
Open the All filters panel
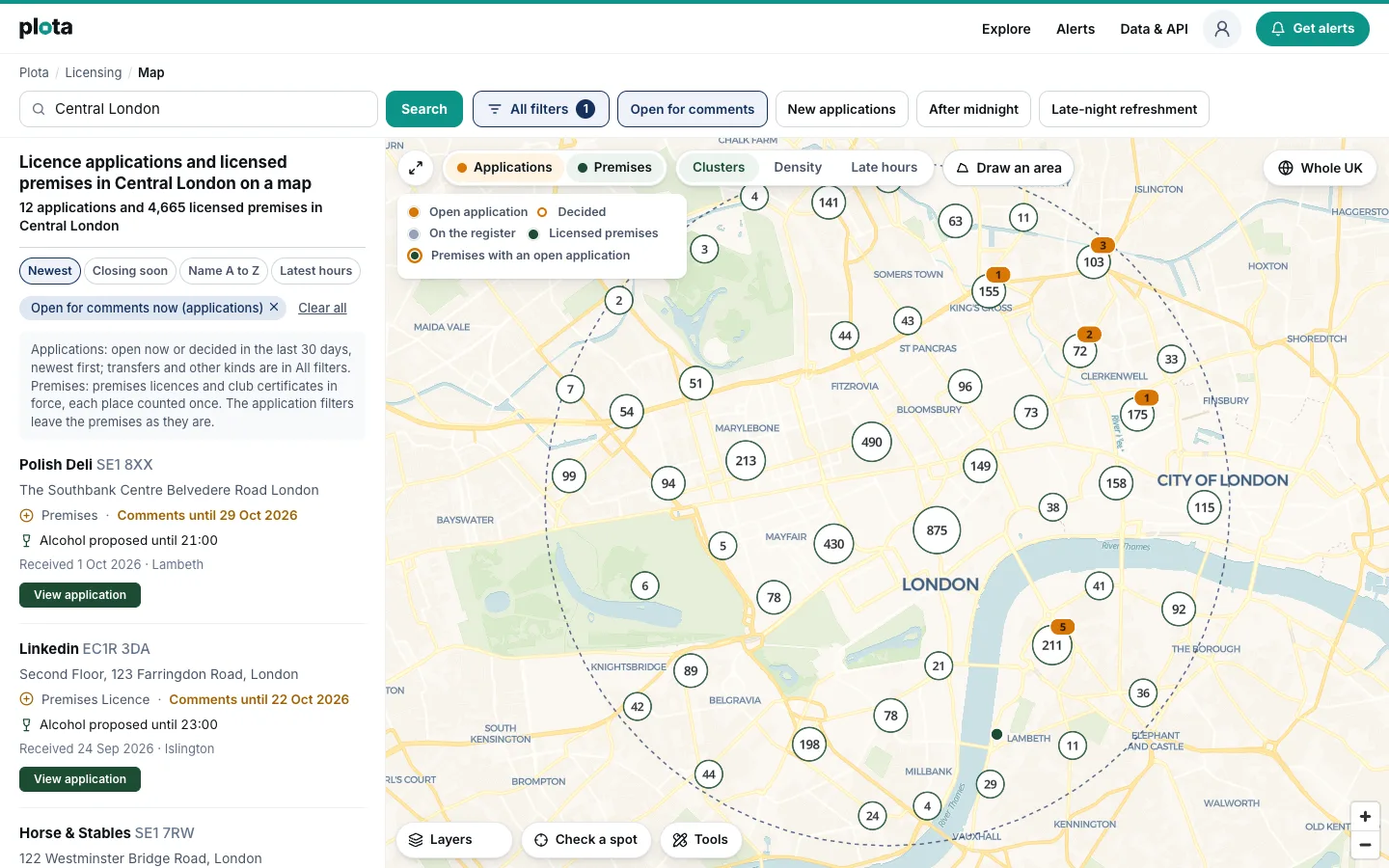point(541,109)
